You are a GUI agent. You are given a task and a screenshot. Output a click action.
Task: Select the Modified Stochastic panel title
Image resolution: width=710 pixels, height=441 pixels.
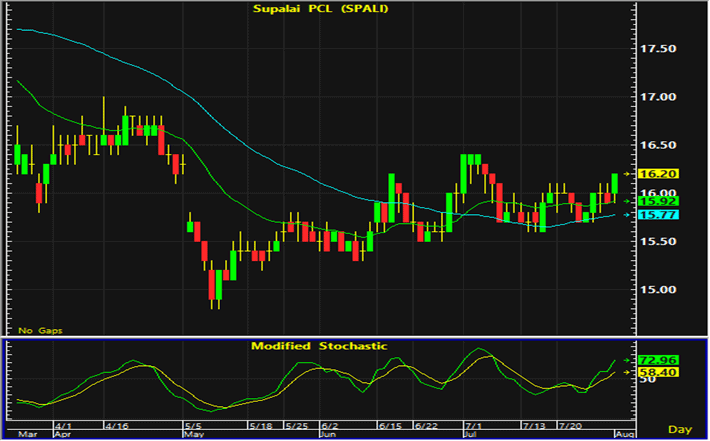(319, 346)
